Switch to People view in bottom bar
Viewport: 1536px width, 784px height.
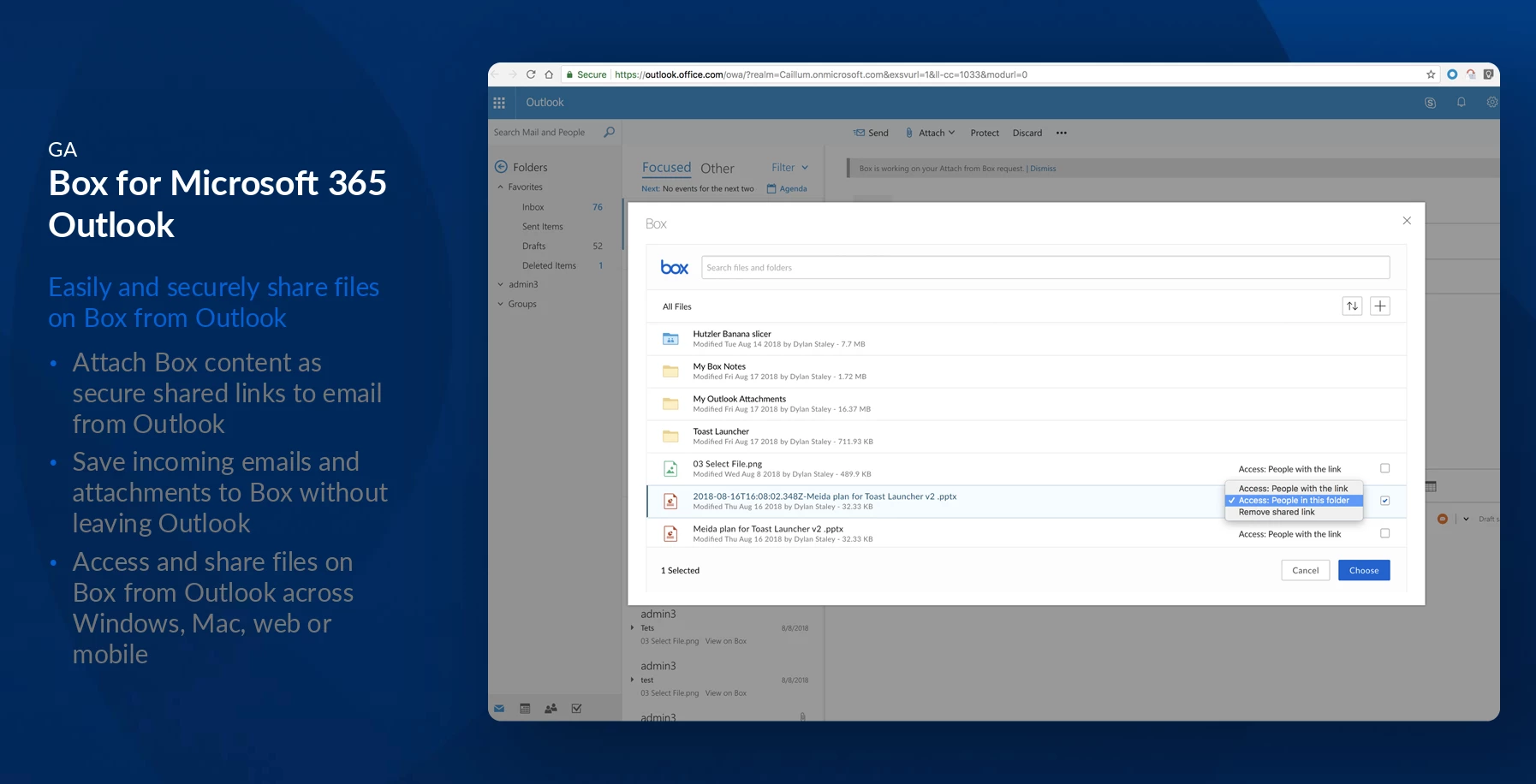click(551, 709)
